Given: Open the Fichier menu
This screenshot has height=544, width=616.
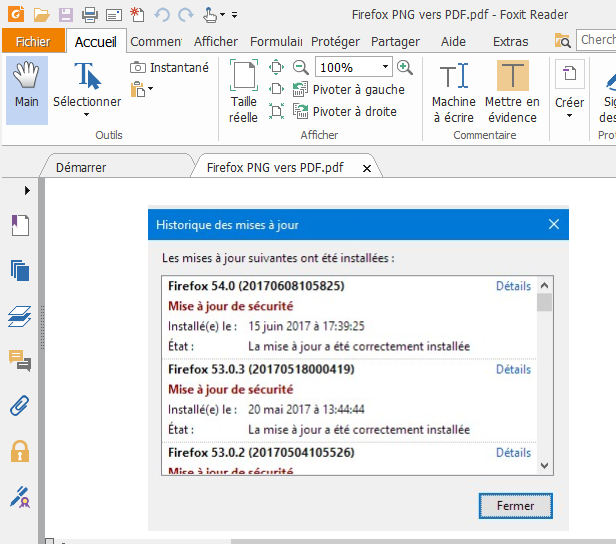Looking at the screenshot, I should [x=33, y=41].
